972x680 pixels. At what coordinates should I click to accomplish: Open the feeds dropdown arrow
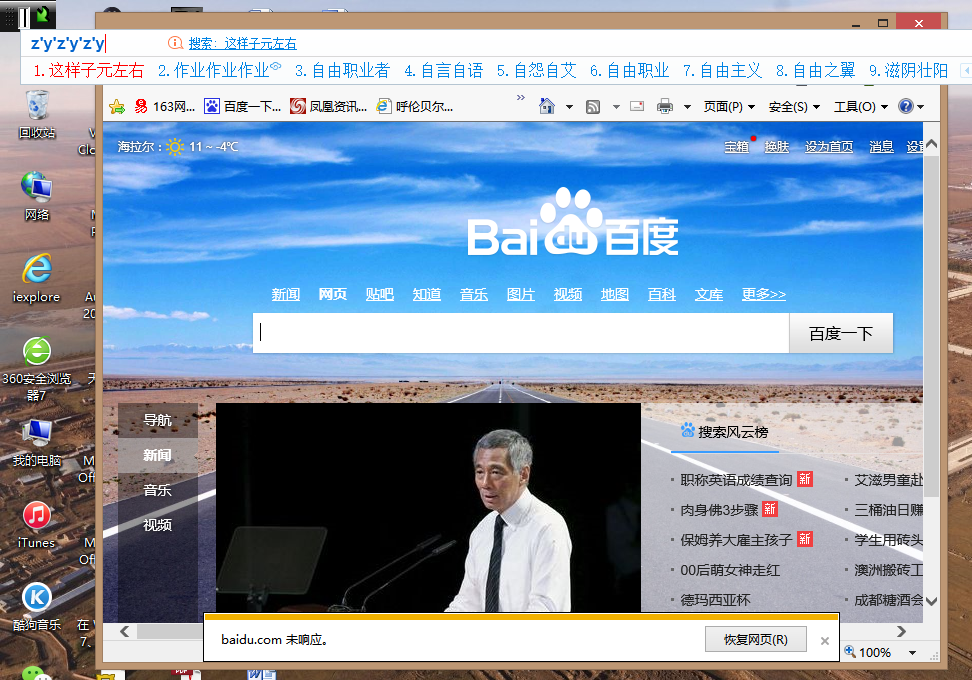[x=616, y=107]
